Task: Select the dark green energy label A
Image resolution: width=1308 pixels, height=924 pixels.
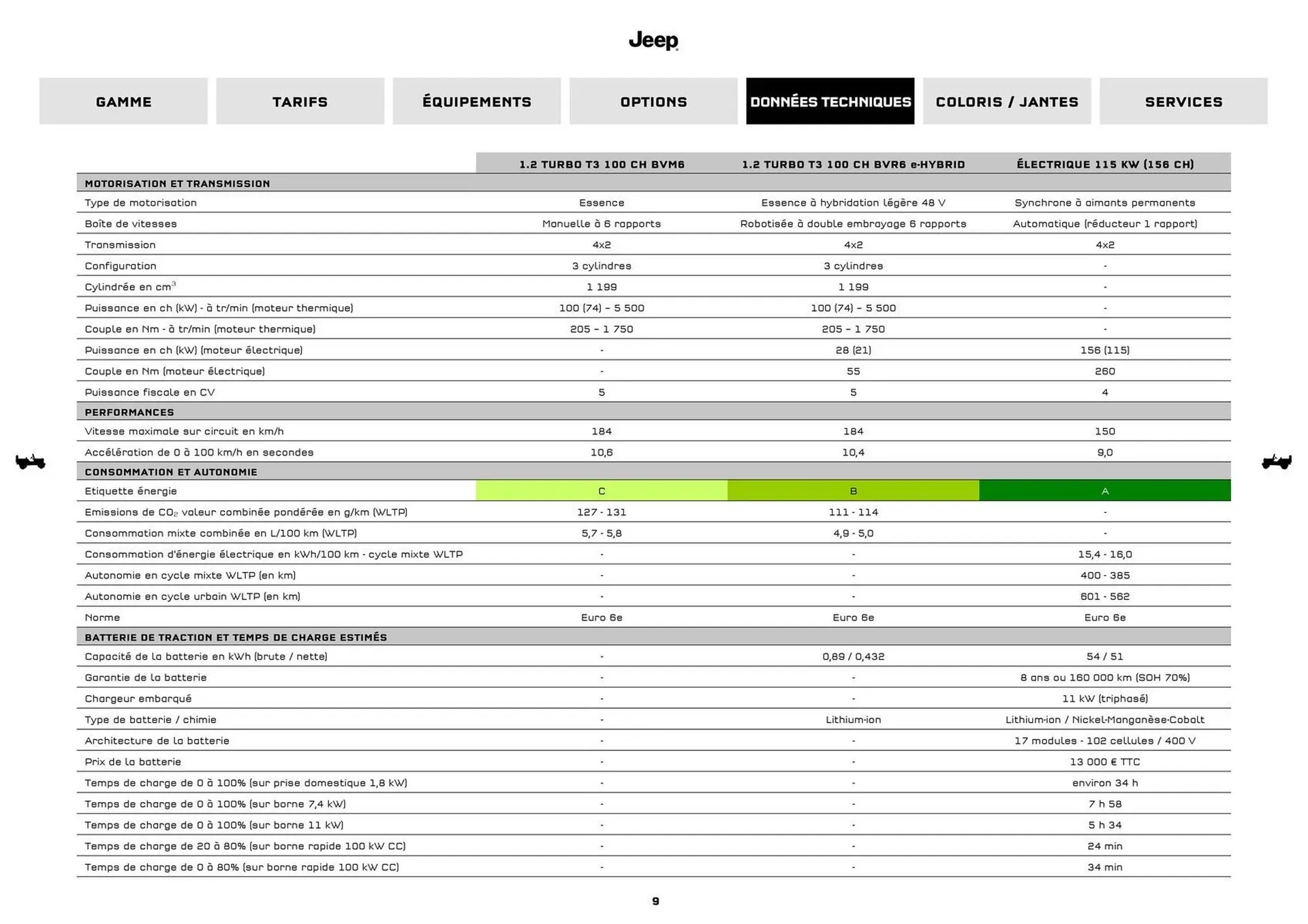Action: pyautogui.click(x=1105, y=490)
